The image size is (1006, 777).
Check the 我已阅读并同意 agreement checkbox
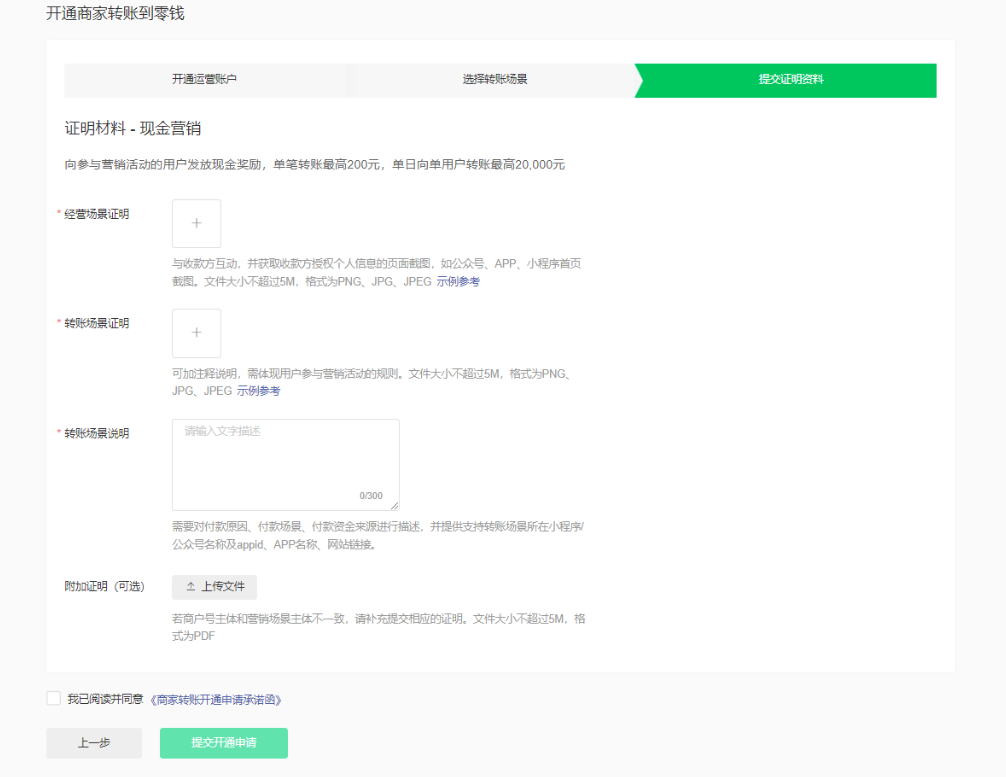[x=53, y=698]
